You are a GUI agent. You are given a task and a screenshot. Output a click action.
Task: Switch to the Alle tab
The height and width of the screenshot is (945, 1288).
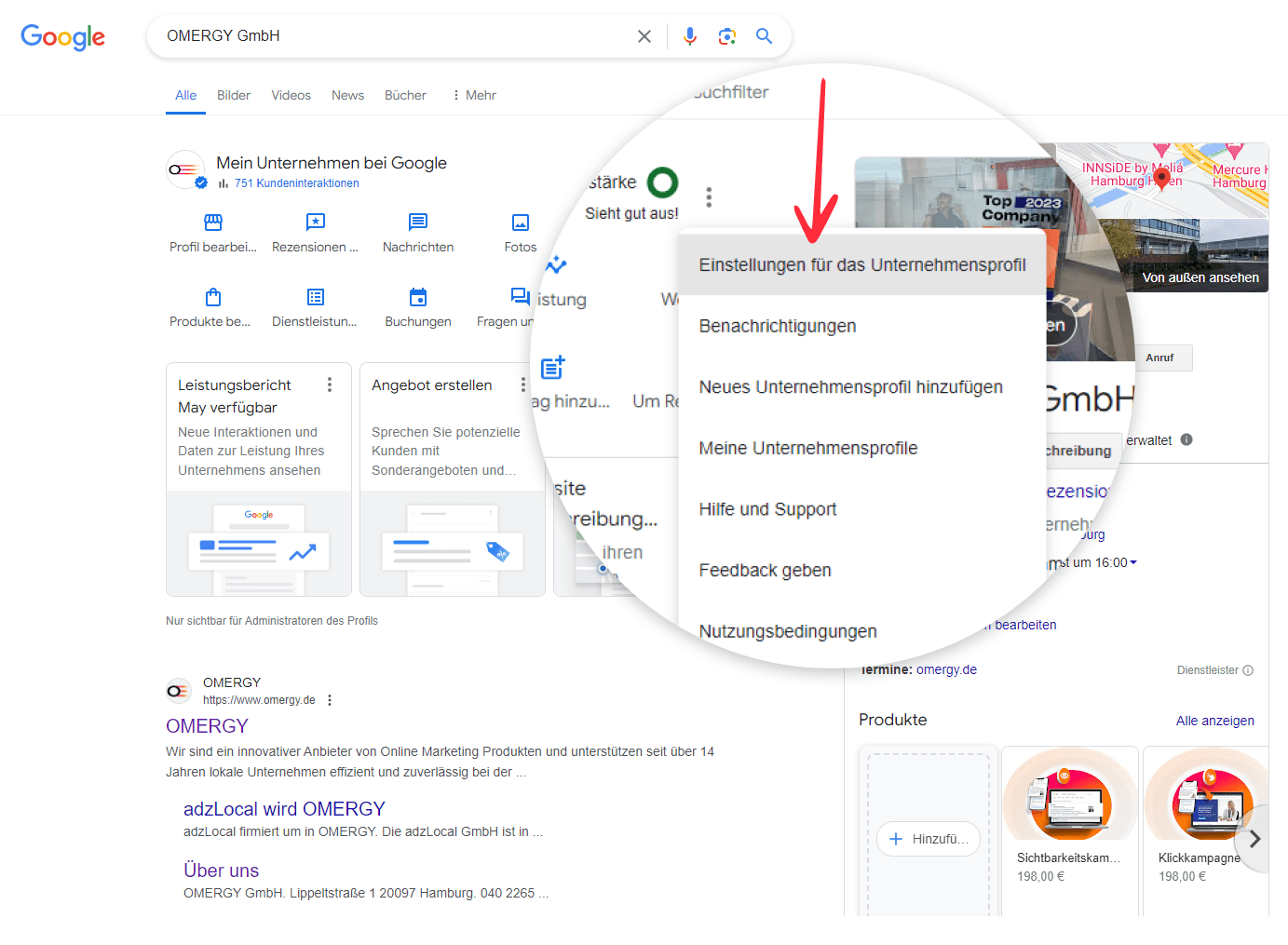[x=185, y=95]
